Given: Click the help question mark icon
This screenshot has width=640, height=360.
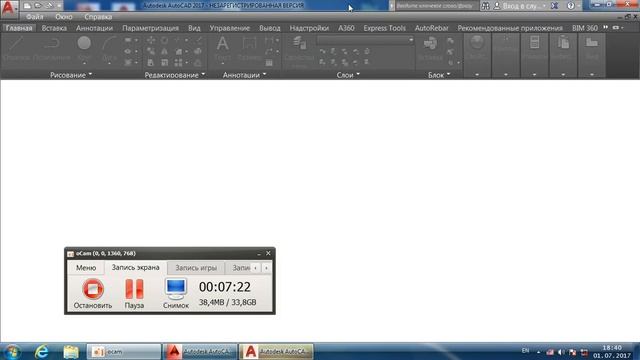Looking at the screenshot, I should pyautogui.click(x=571, y=6).
